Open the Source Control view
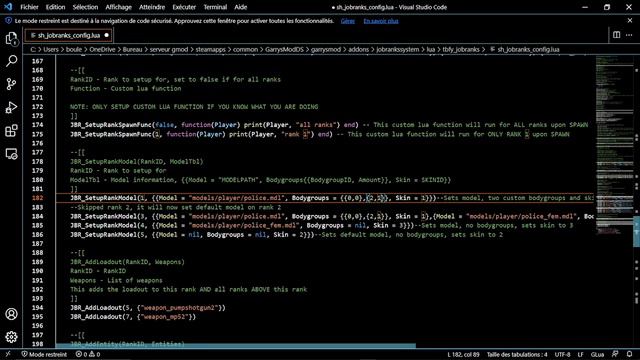 (11, 84)
